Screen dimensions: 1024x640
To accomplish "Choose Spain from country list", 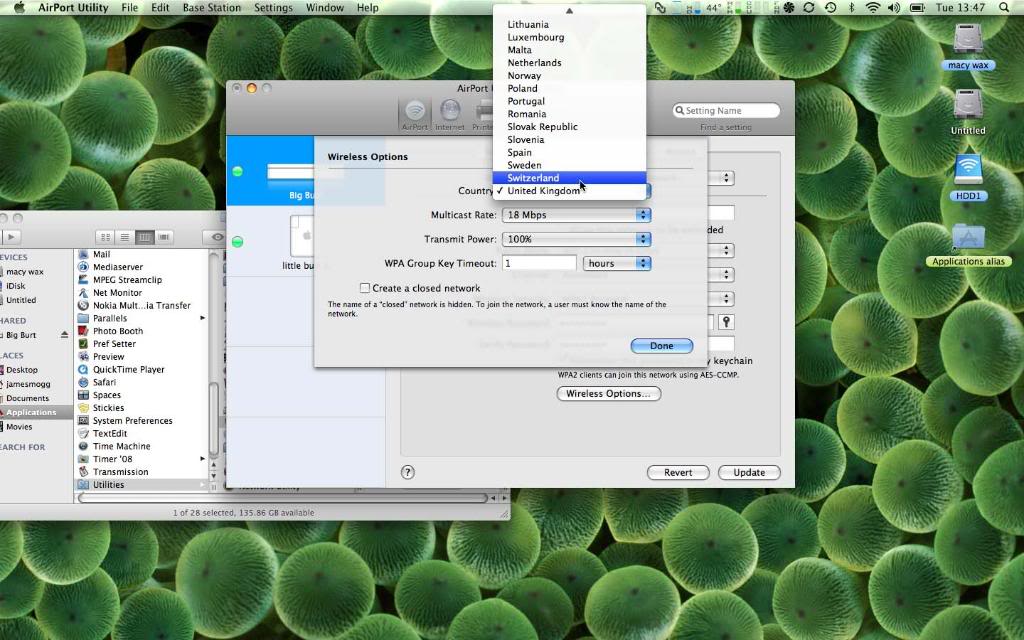I will tap(569, 152).
